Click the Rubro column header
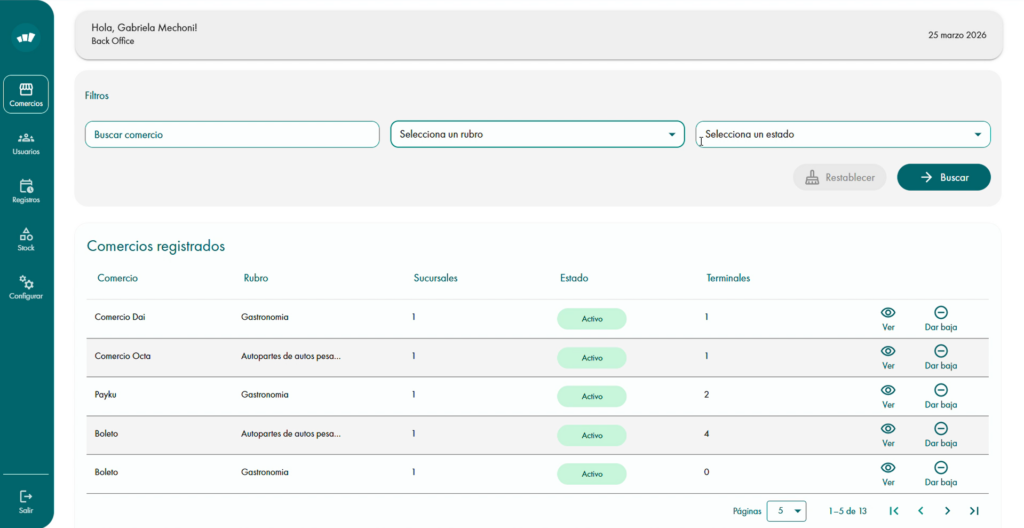Screen dimensions: 1024x528 click(x=256, y=278)
